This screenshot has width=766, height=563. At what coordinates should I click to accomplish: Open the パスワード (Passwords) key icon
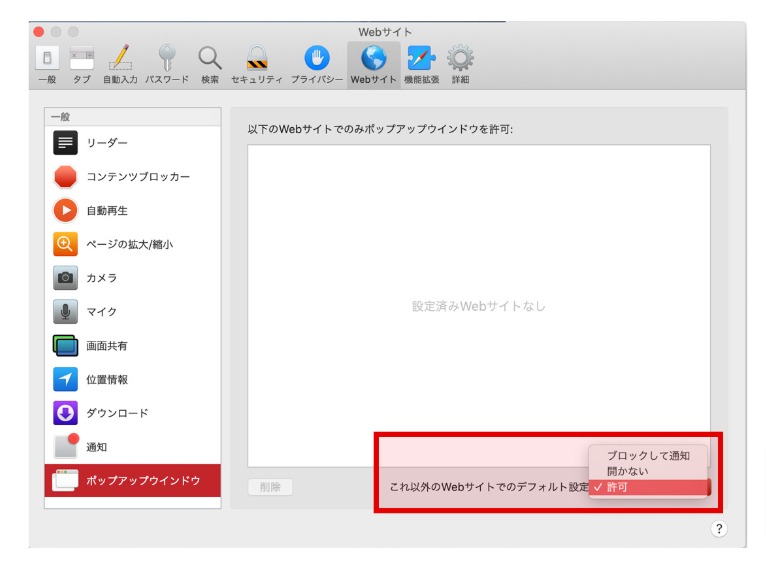coord(166,64)
